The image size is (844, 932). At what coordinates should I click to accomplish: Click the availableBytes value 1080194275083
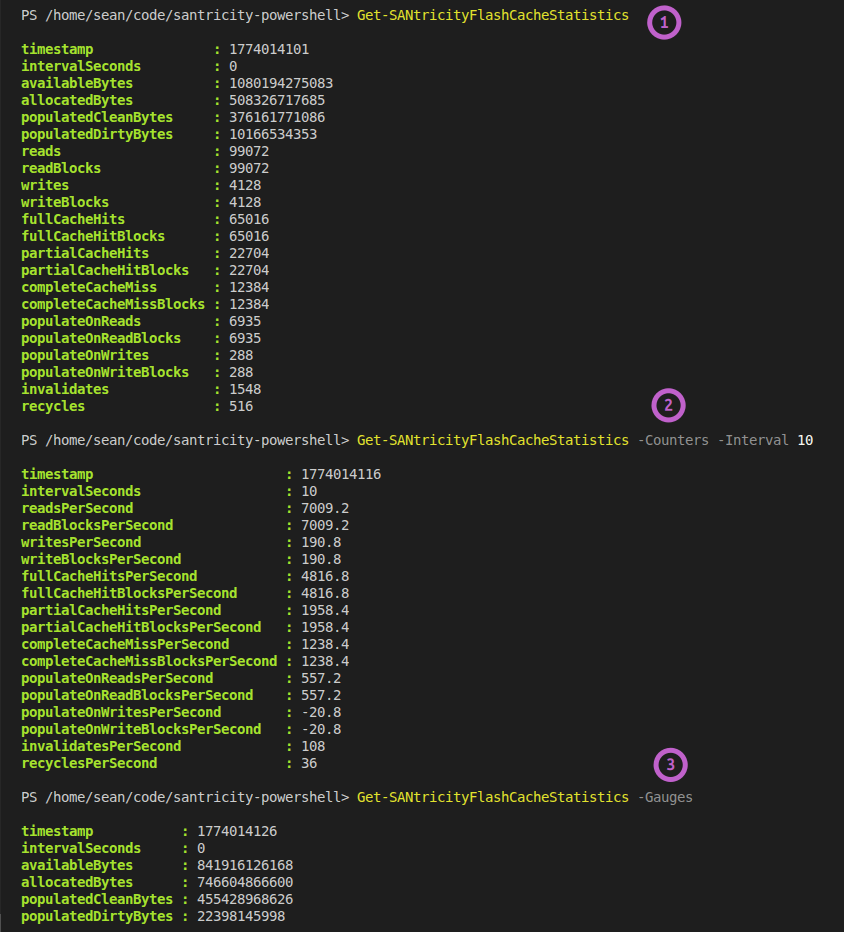click(281, 83)
